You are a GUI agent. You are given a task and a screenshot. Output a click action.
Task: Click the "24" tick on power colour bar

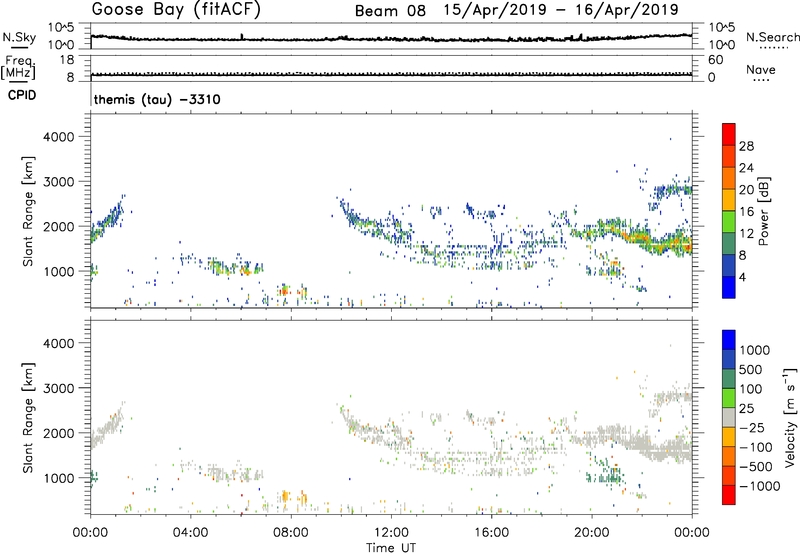[746, 168]
